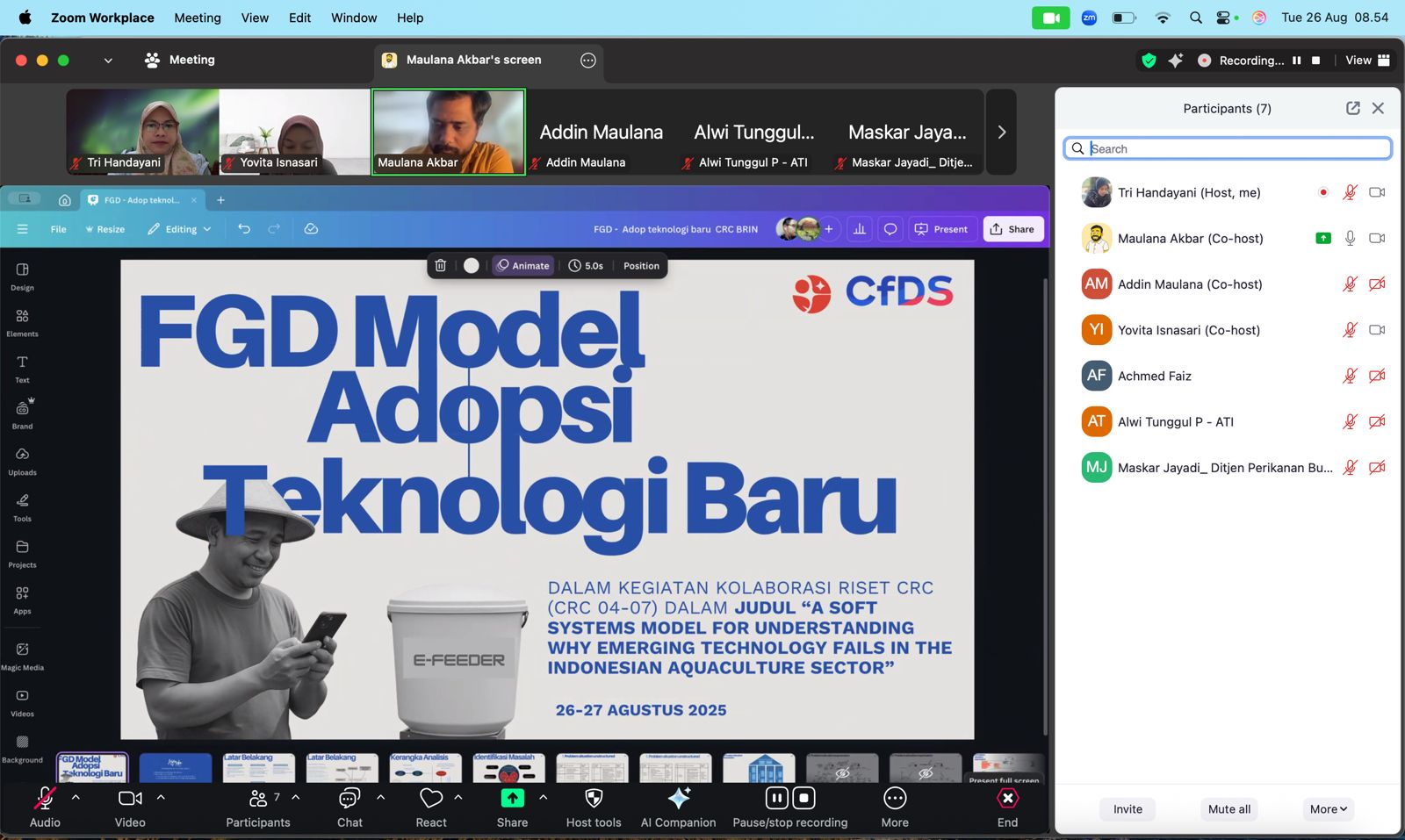The height and width of the screenshot is (840, 1405).
Task: Unmute audio in Zoom toolbar
Action: (45, 808)
